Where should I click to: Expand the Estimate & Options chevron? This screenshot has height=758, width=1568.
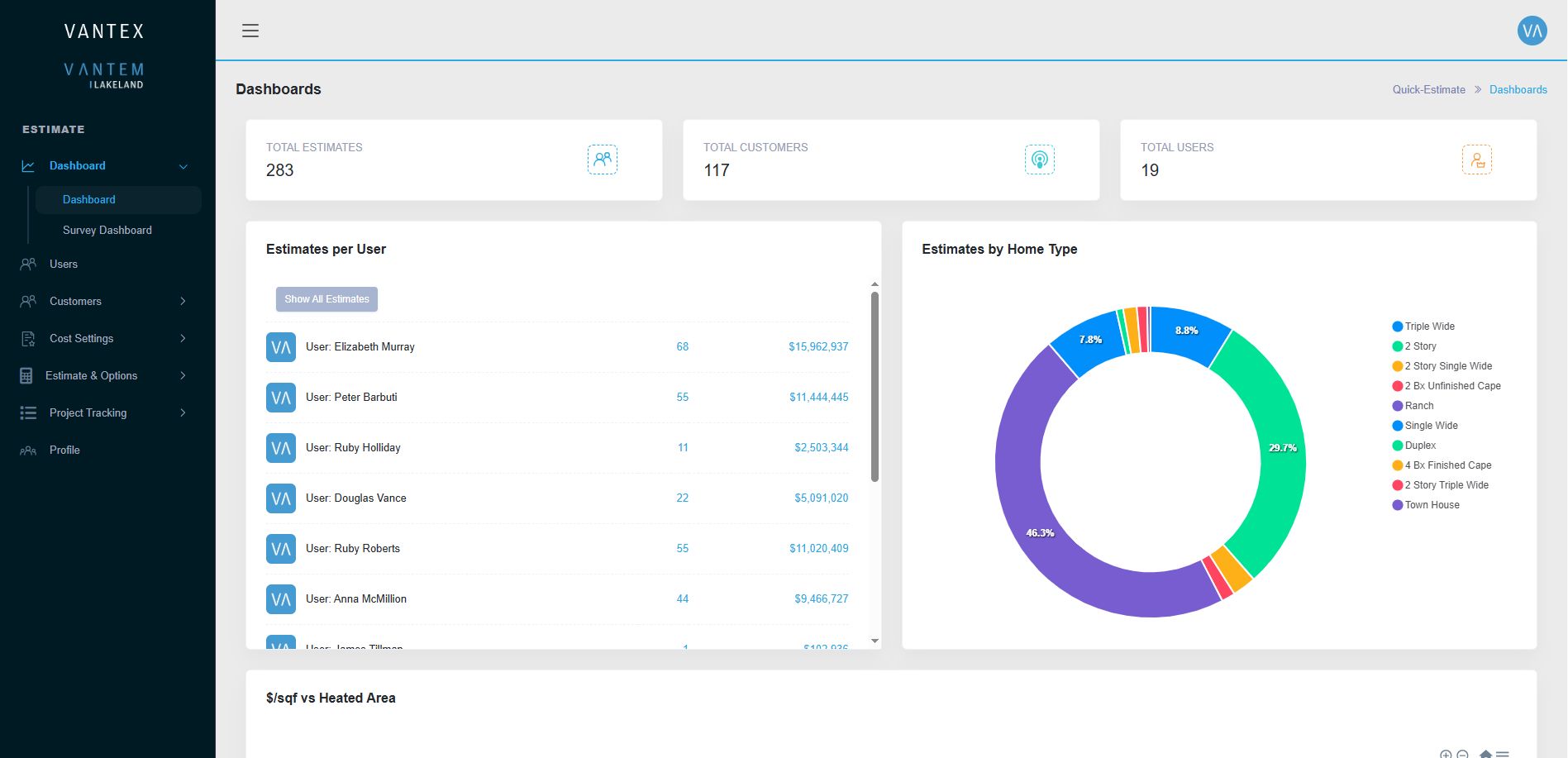tap(183, 376)
